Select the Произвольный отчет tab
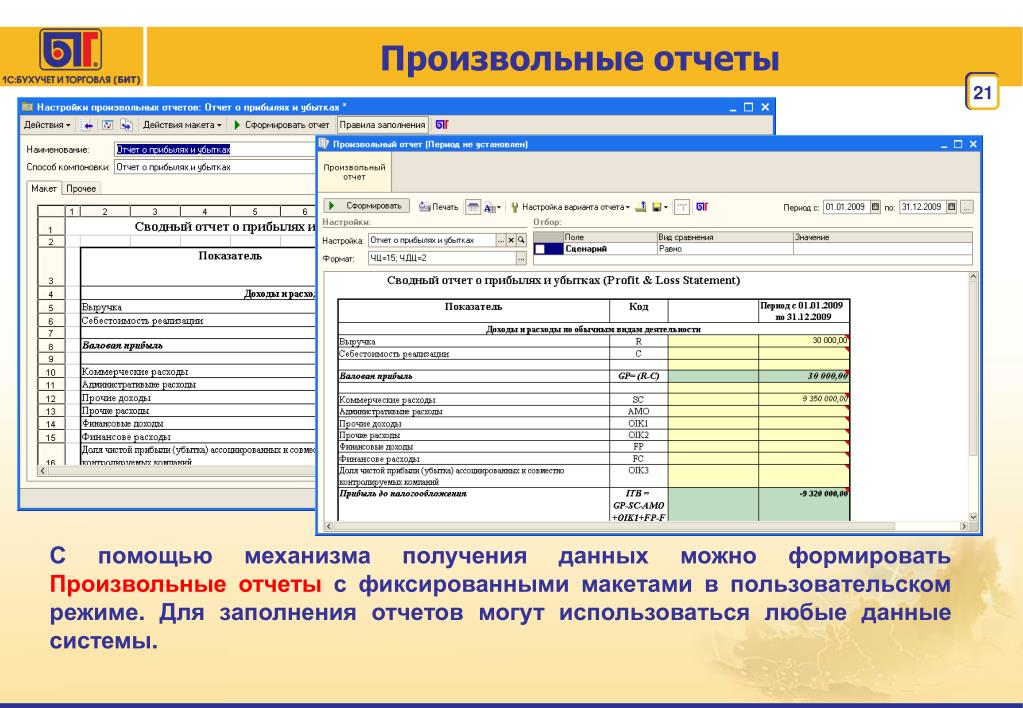Viewport: 1023px width, 708px height. [x=354, y=172]
